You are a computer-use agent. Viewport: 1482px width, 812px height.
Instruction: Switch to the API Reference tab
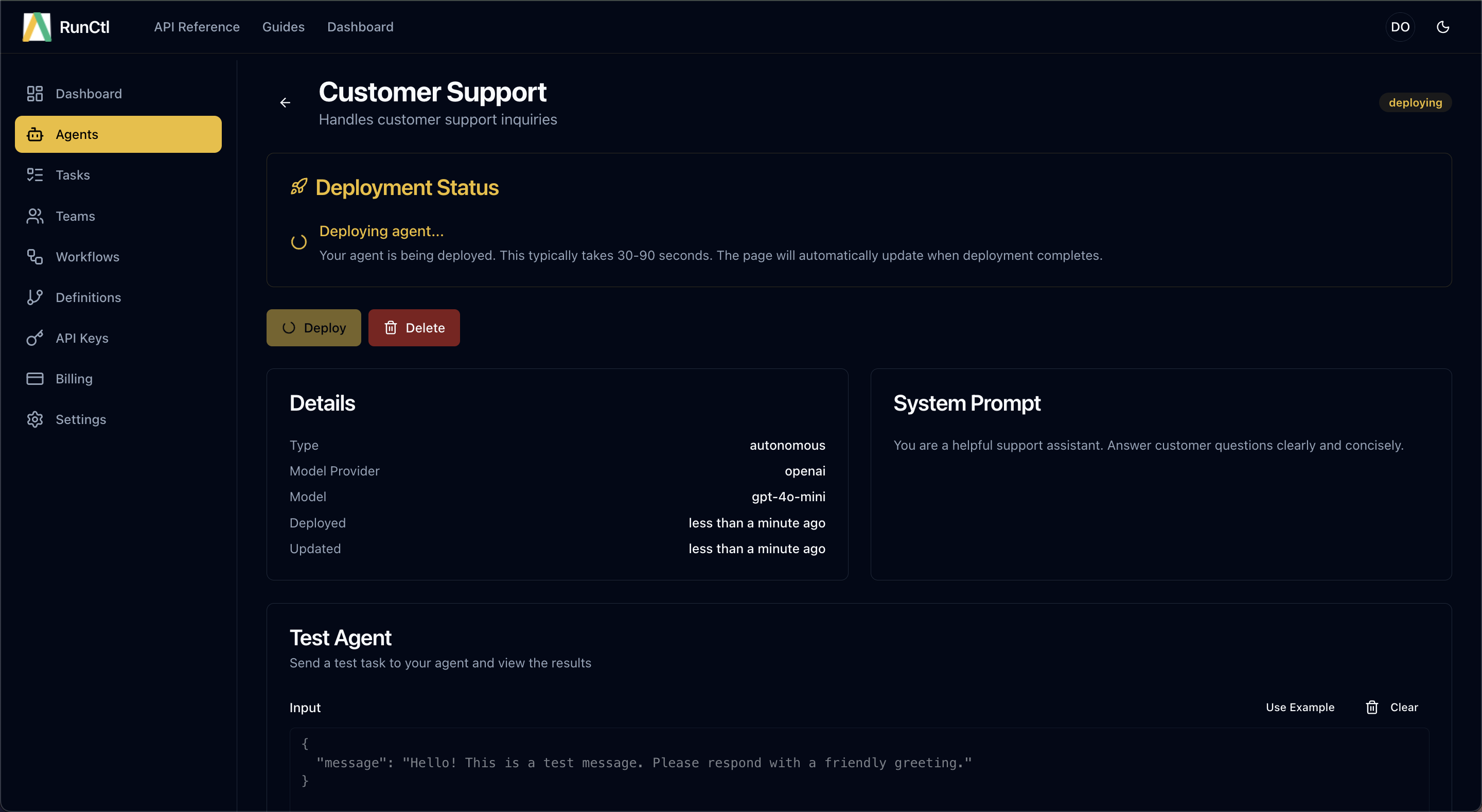tap(197, 26)
